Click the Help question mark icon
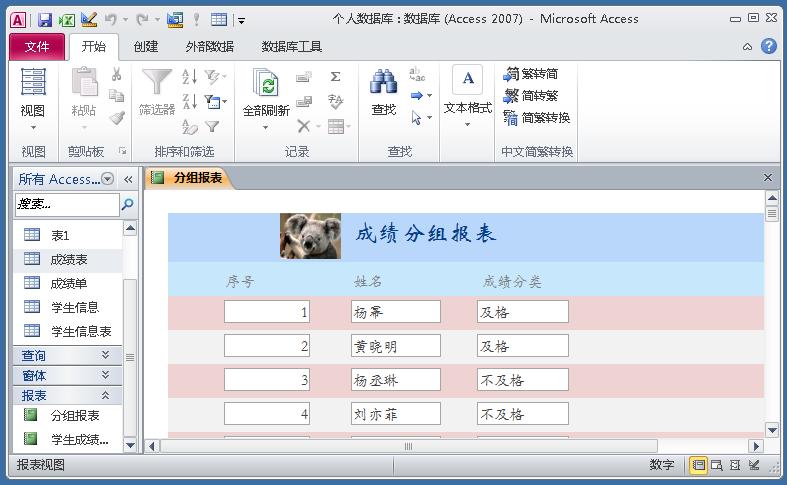 (x=768, y=46)
